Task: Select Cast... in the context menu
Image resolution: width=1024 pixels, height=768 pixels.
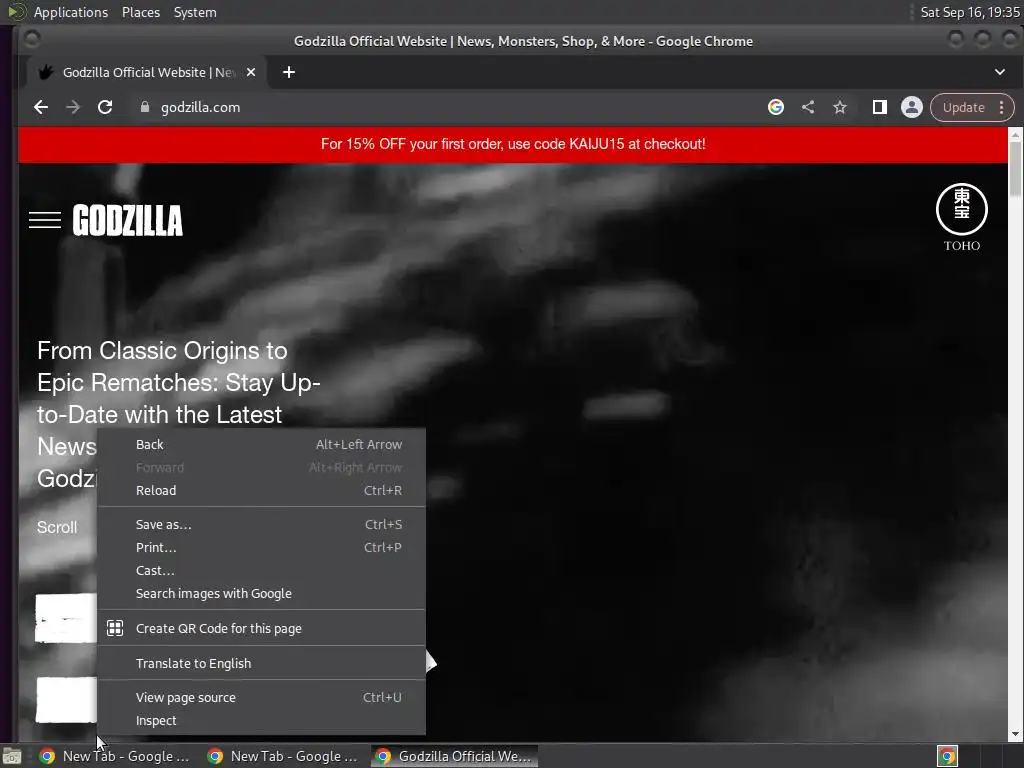Action: (x=261, y=570)
